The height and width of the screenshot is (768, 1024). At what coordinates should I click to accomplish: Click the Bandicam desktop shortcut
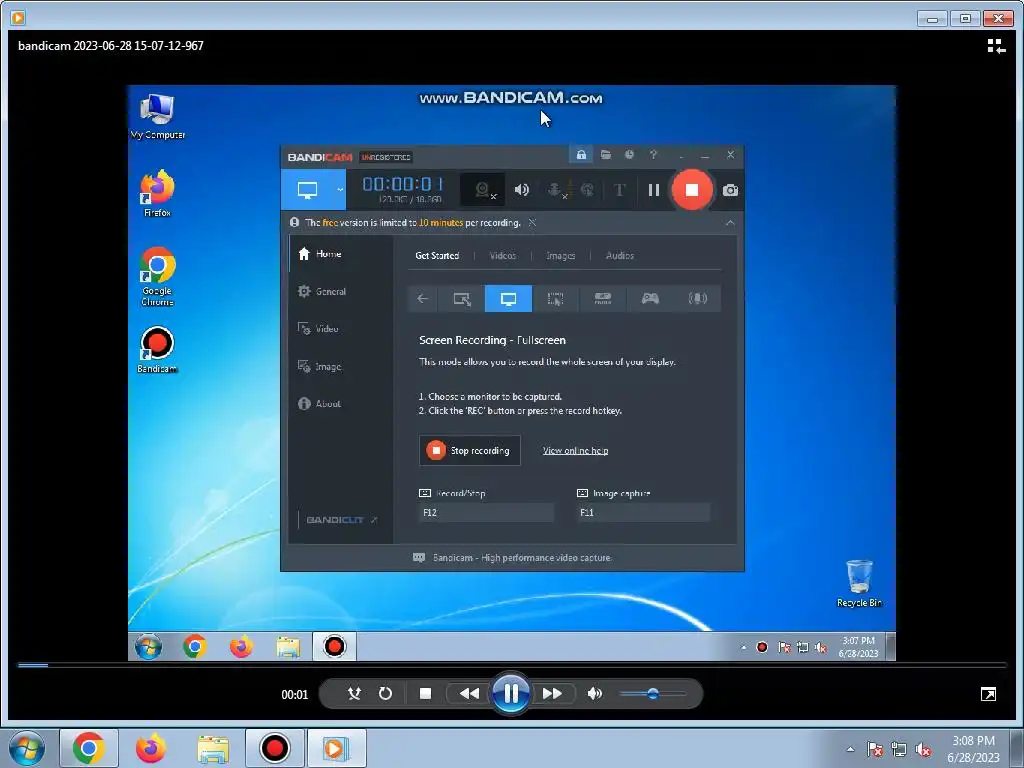point(157,350)
